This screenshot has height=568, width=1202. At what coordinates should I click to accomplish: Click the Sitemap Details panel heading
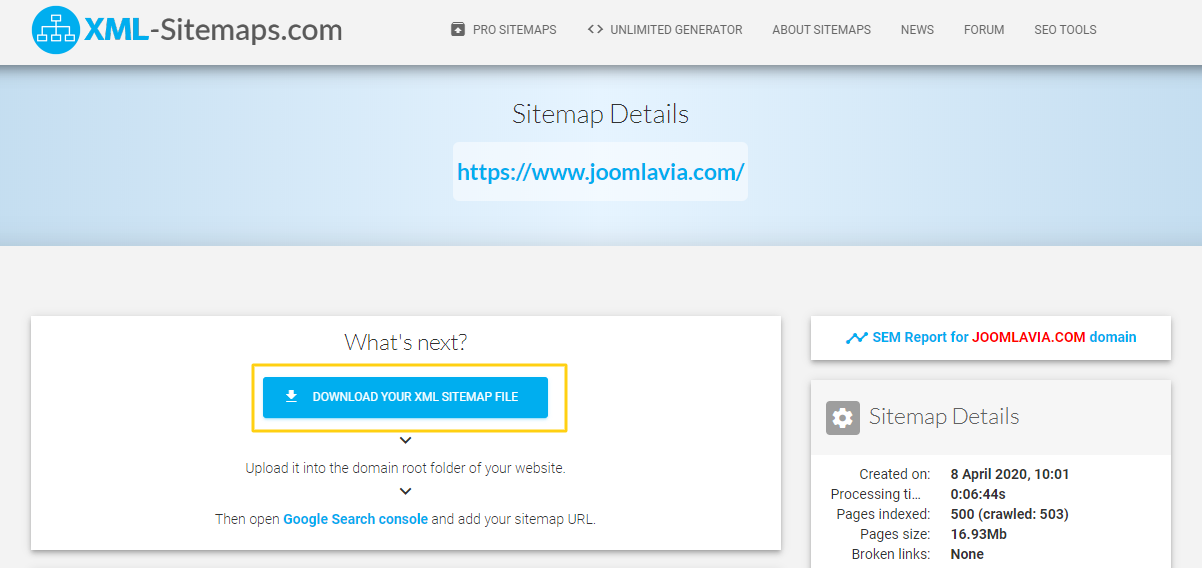pos(943,417)
